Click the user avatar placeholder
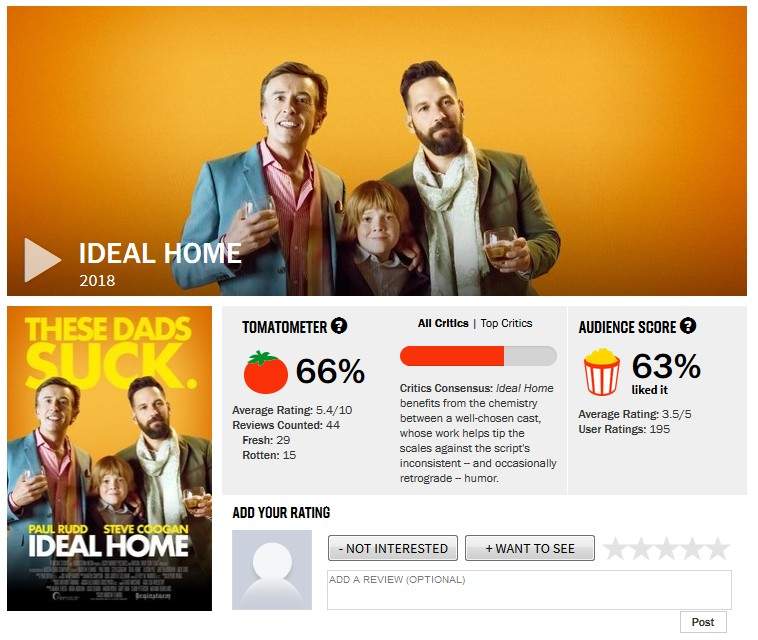 click(272, 570)
